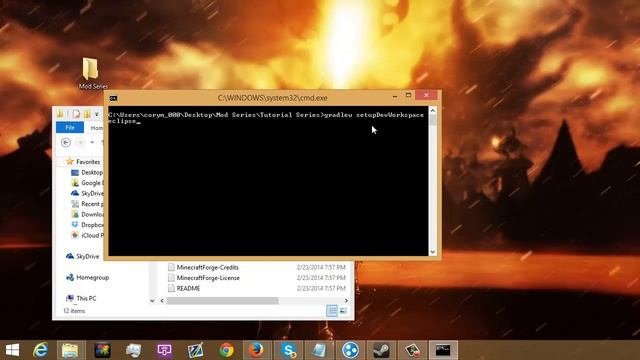Launch Internet Explorer from the taskbar
Screen dimensions: 640x360
pos(41,350)
